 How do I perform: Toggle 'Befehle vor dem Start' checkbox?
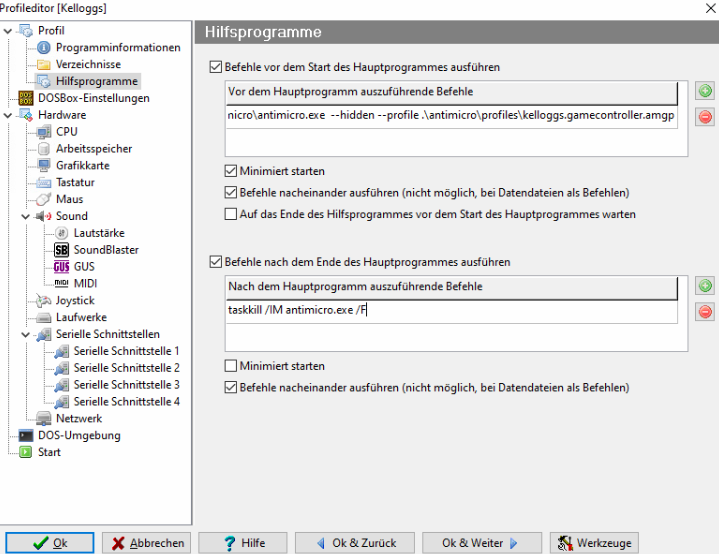click(216, 68)
